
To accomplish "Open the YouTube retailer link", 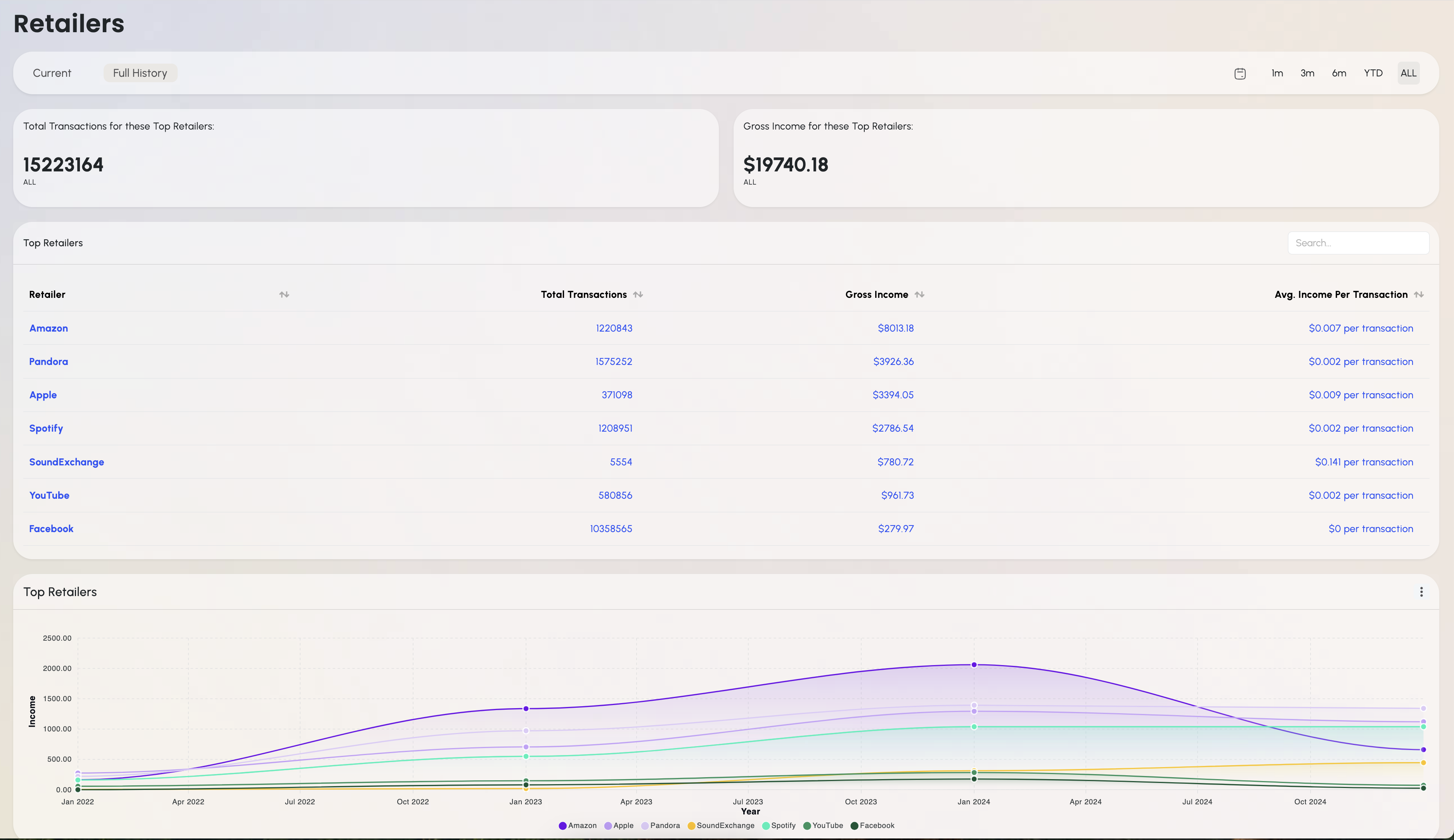I will 49,496.
